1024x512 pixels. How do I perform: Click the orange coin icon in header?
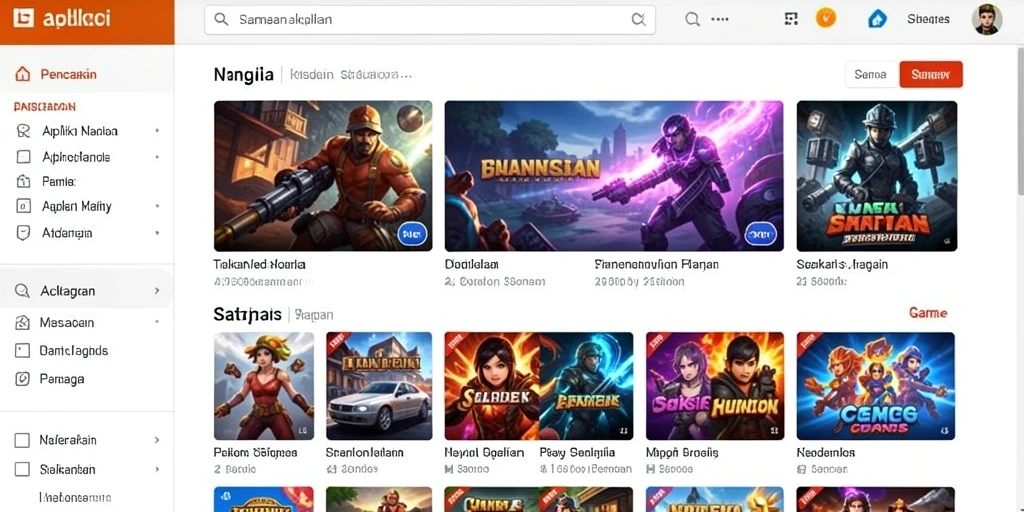[x=825, y=18]
